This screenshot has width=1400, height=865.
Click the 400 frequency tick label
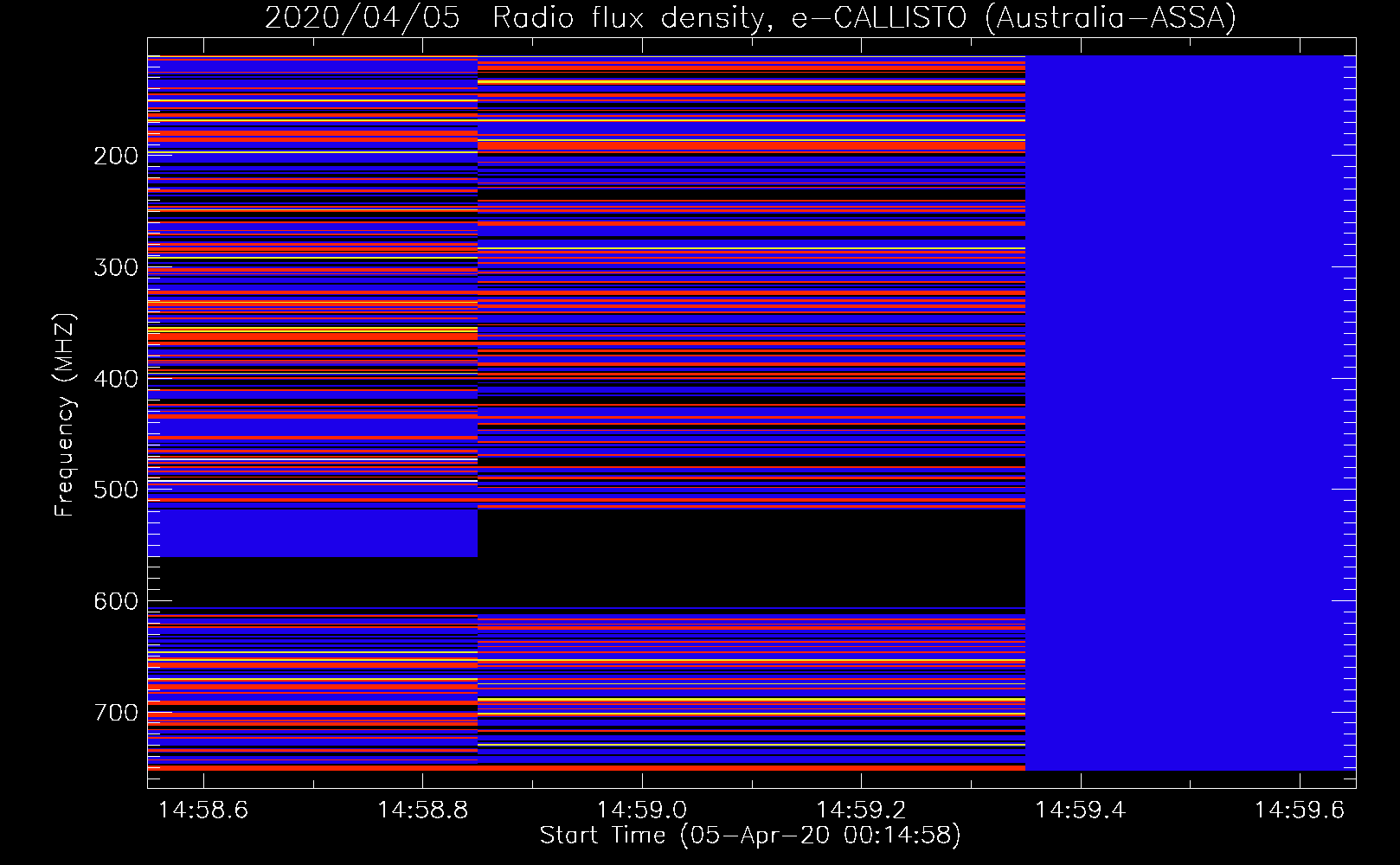click(116, 379)
